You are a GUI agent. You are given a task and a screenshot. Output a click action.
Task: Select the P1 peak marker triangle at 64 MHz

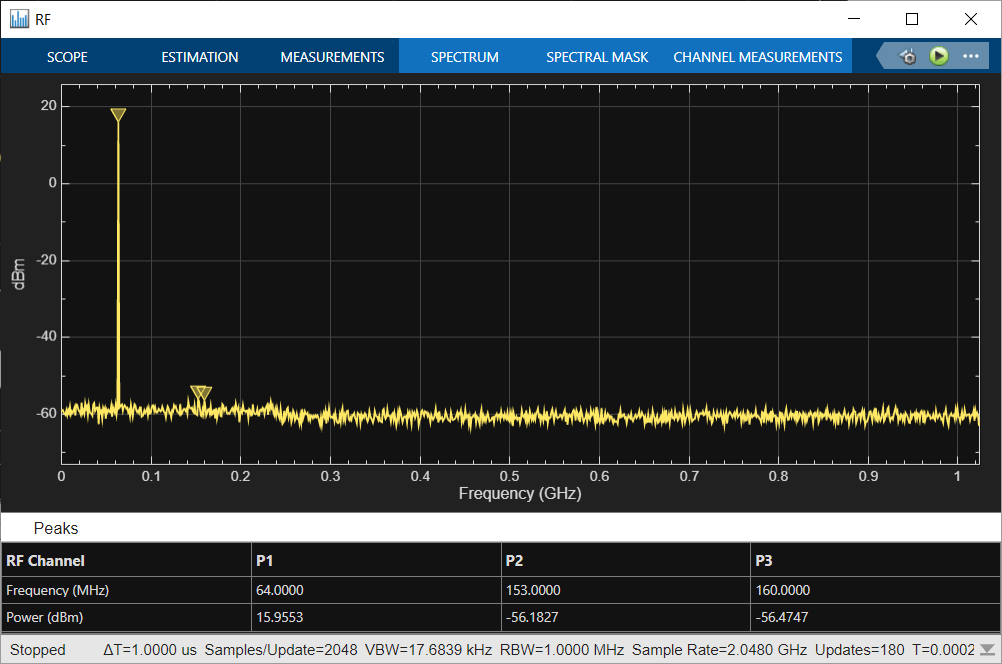tap(118, 115)
